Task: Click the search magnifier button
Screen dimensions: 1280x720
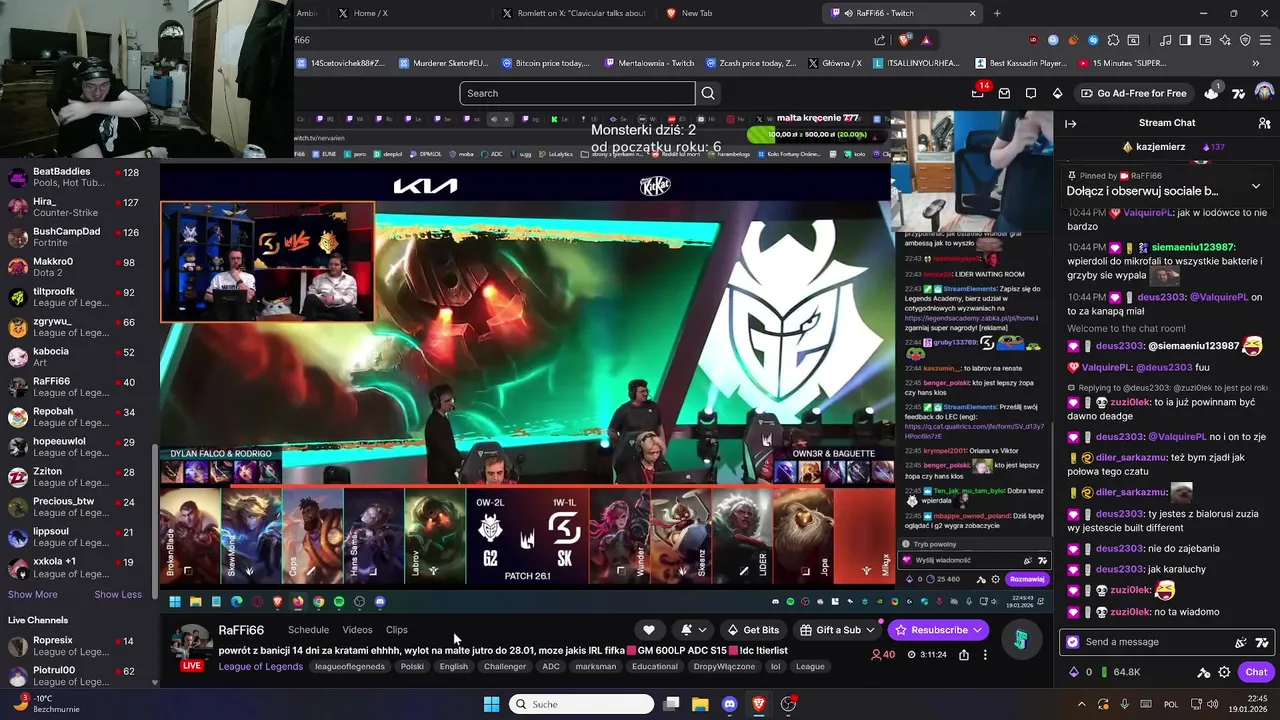Action: pyautogui.click(x=708, y=93)
